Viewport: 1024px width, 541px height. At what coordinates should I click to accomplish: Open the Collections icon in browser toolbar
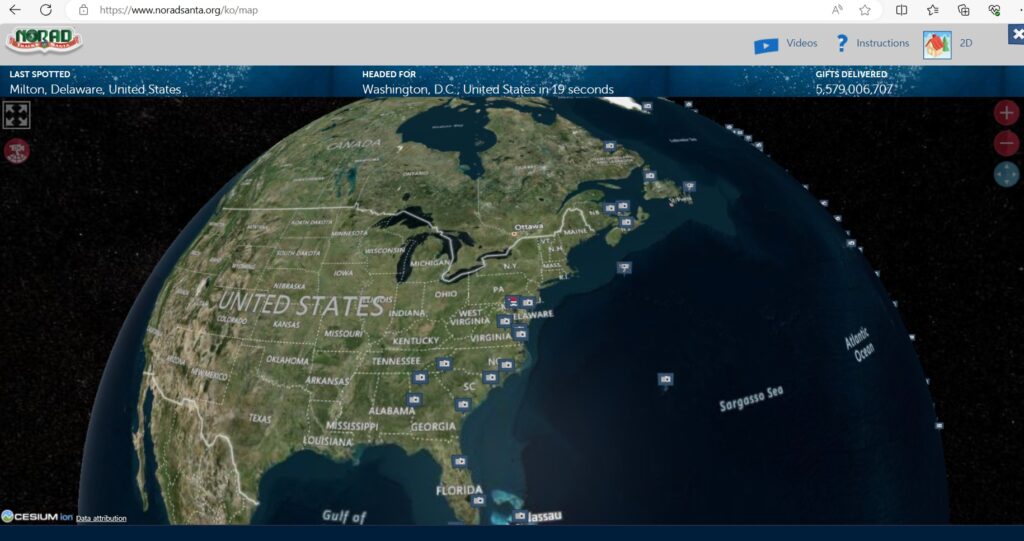pyautogui.click(x=963, y=10)
